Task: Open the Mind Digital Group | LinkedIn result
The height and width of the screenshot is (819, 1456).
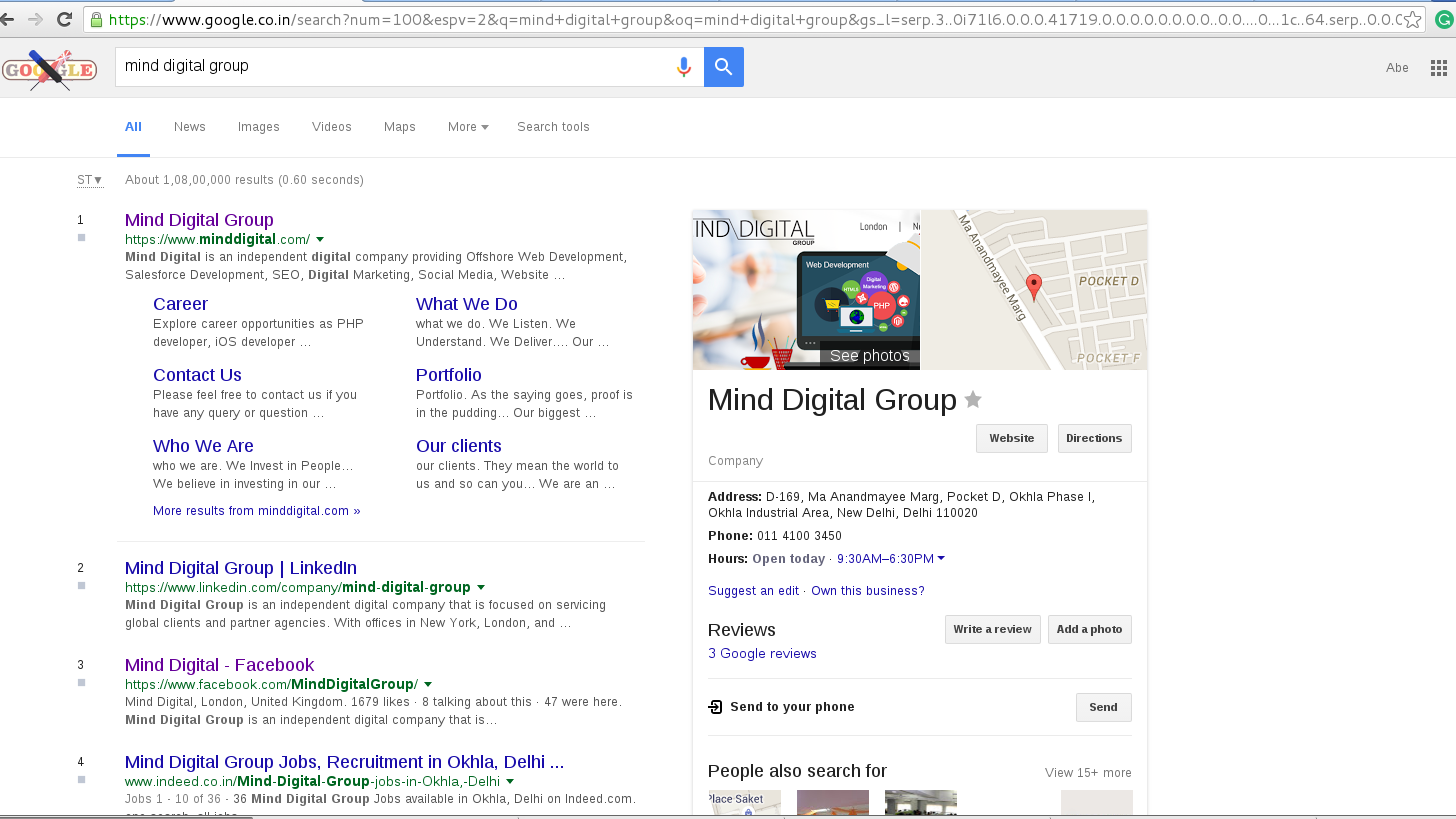Action: tap(241, 568)
